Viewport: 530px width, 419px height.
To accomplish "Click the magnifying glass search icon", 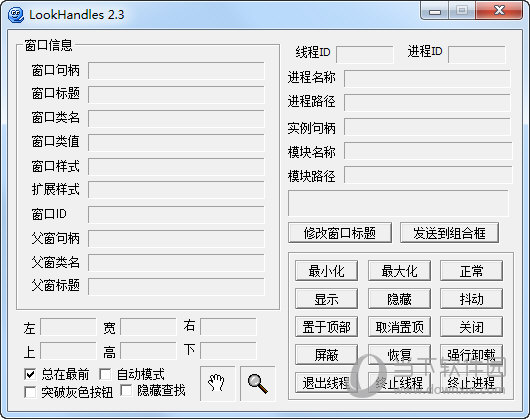I will [258, 384].
